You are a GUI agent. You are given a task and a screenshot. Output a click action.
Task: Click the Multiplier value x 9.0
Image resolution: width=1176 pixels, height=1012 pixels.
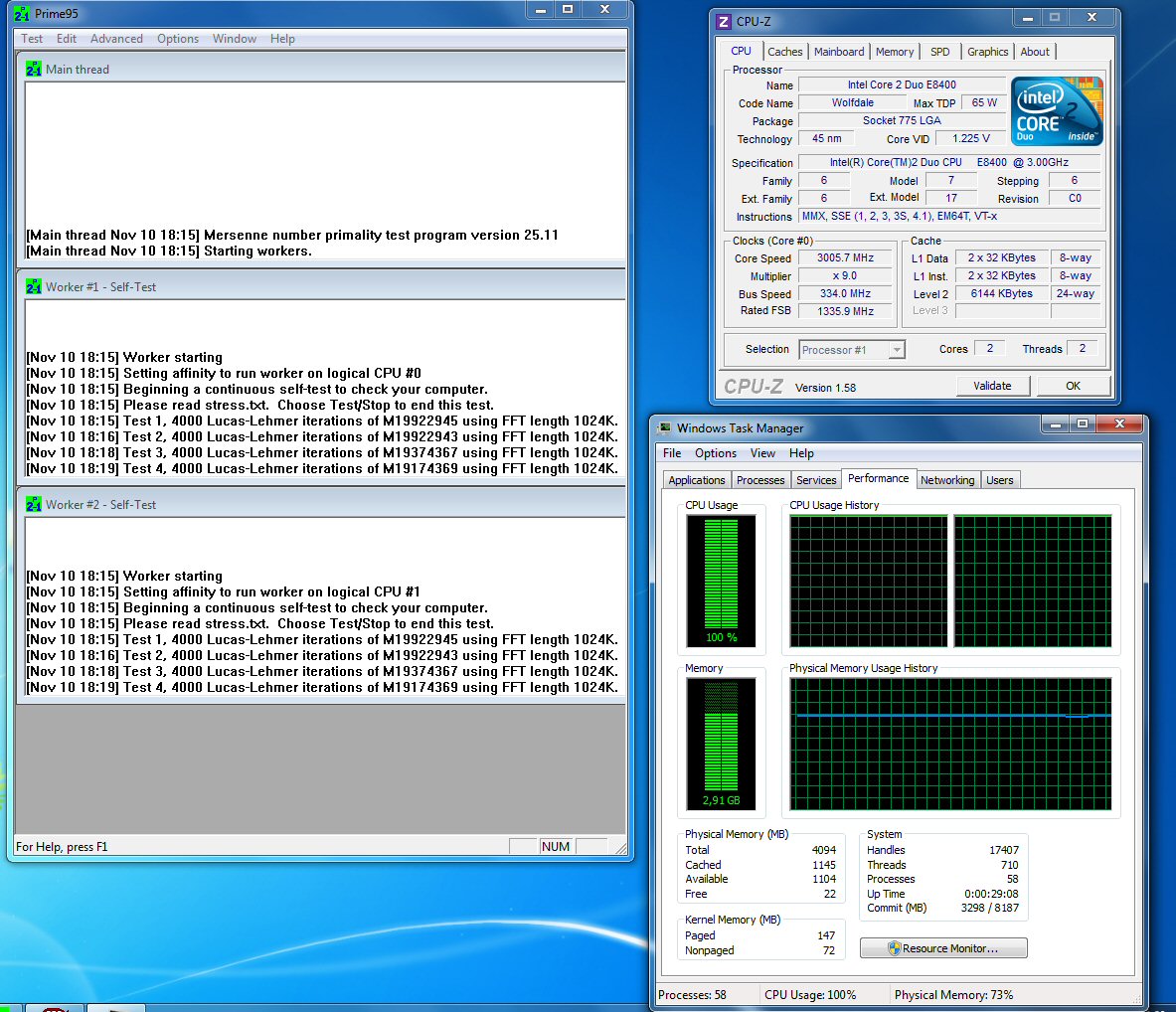pyautogui.click(x=845, y=276)
